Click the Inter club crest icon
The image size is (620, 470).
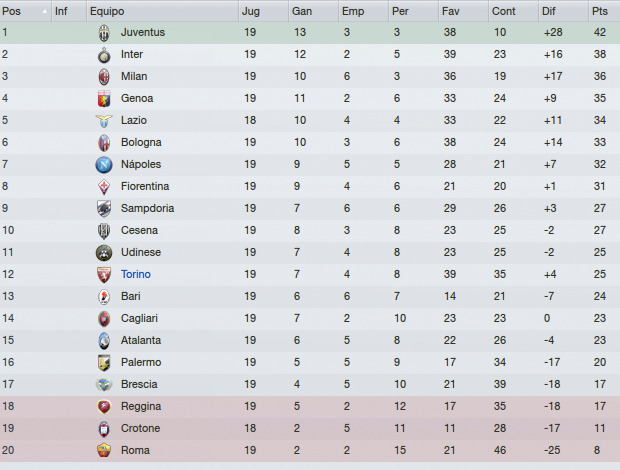click(x=104, y=55)
